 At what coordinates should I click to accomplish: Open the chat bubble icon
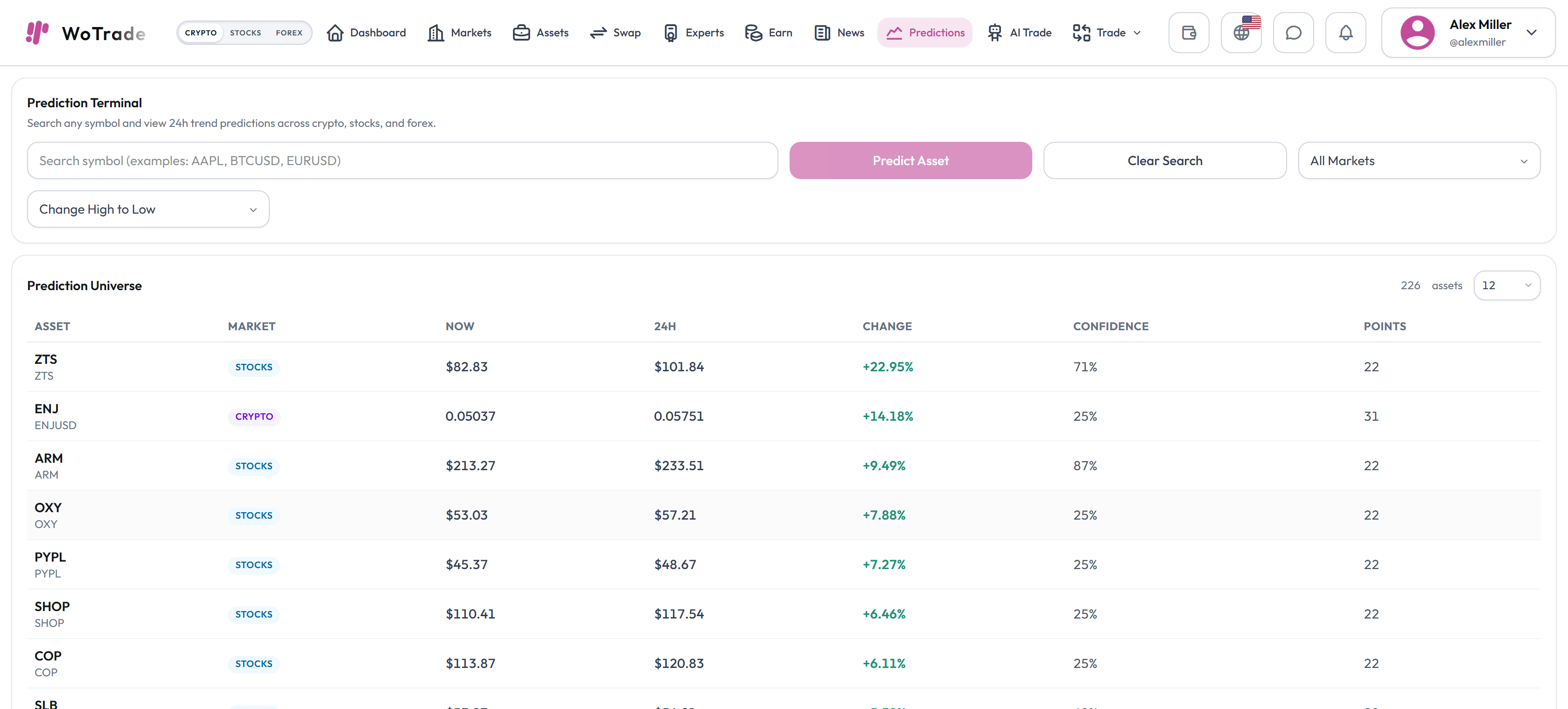coord(1294,33)
